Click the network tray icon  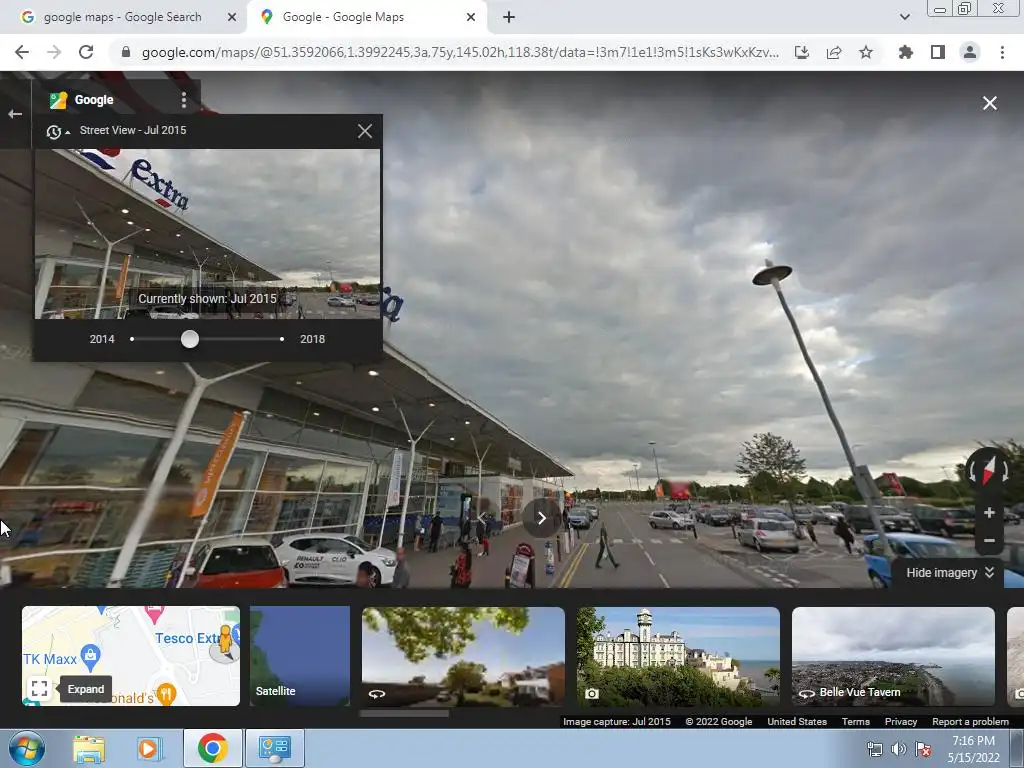(874, 749)
